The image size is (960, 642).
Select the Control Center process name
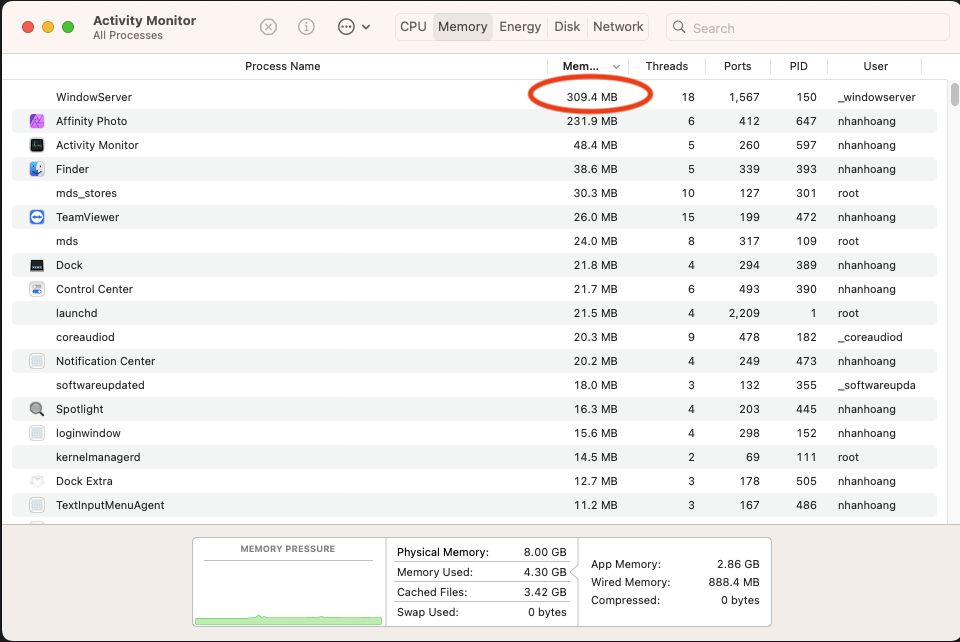click(94, 289)
